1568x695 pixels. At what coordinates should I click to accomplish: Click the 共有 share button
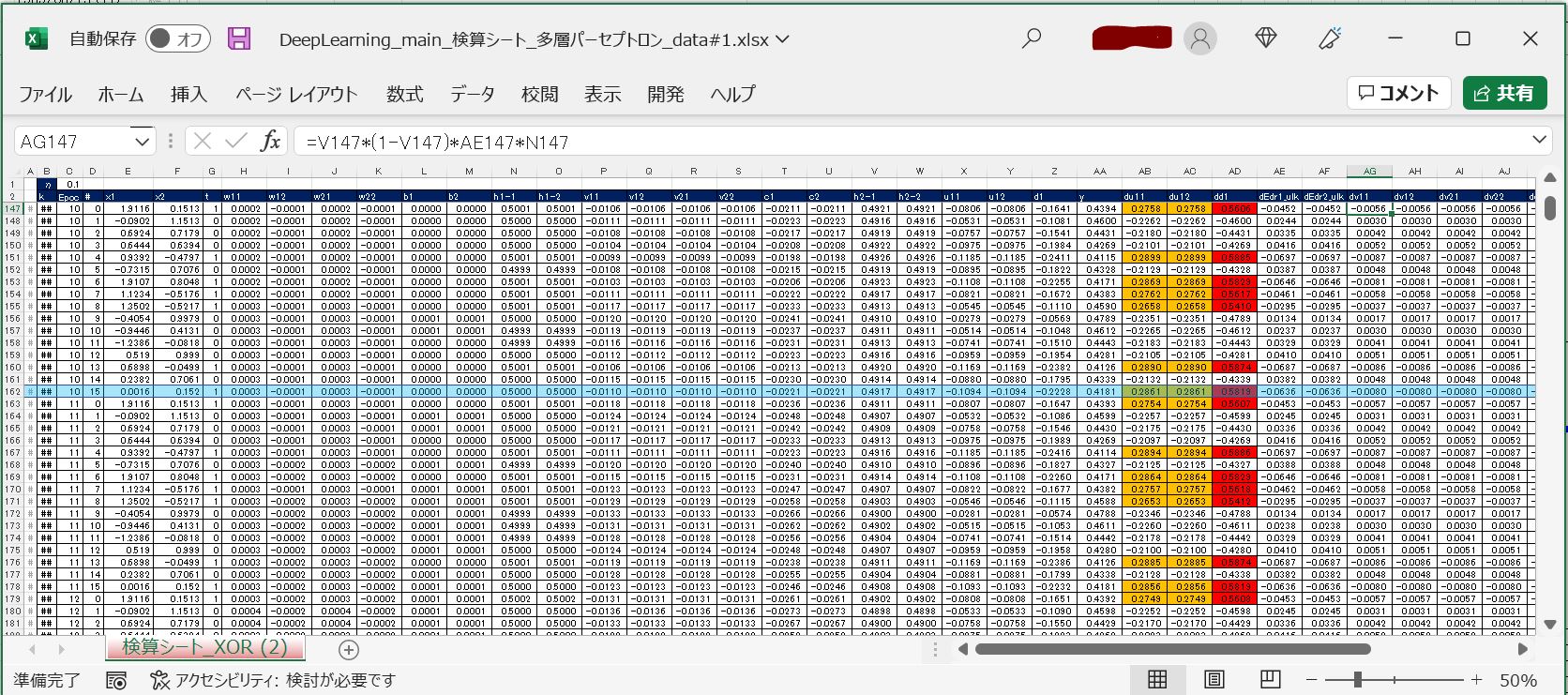pos(1504,93)
